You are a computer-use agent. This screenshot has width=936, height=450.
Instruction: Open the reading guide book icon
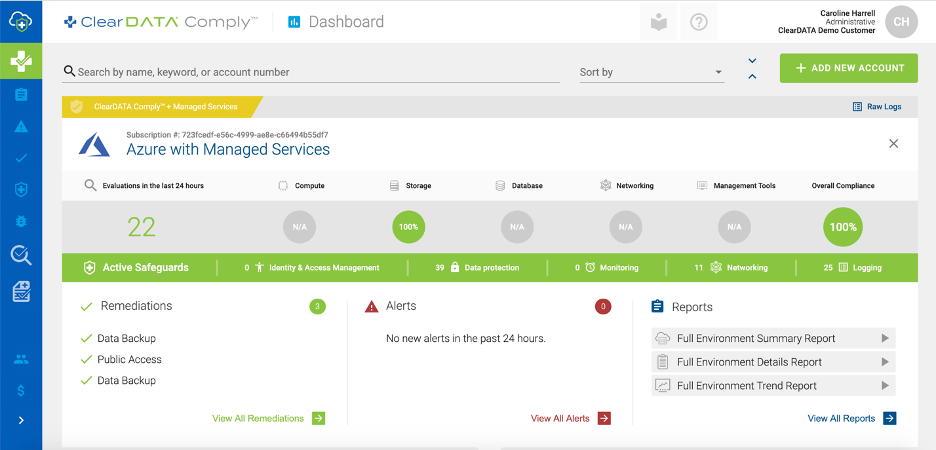click(658, 22)
